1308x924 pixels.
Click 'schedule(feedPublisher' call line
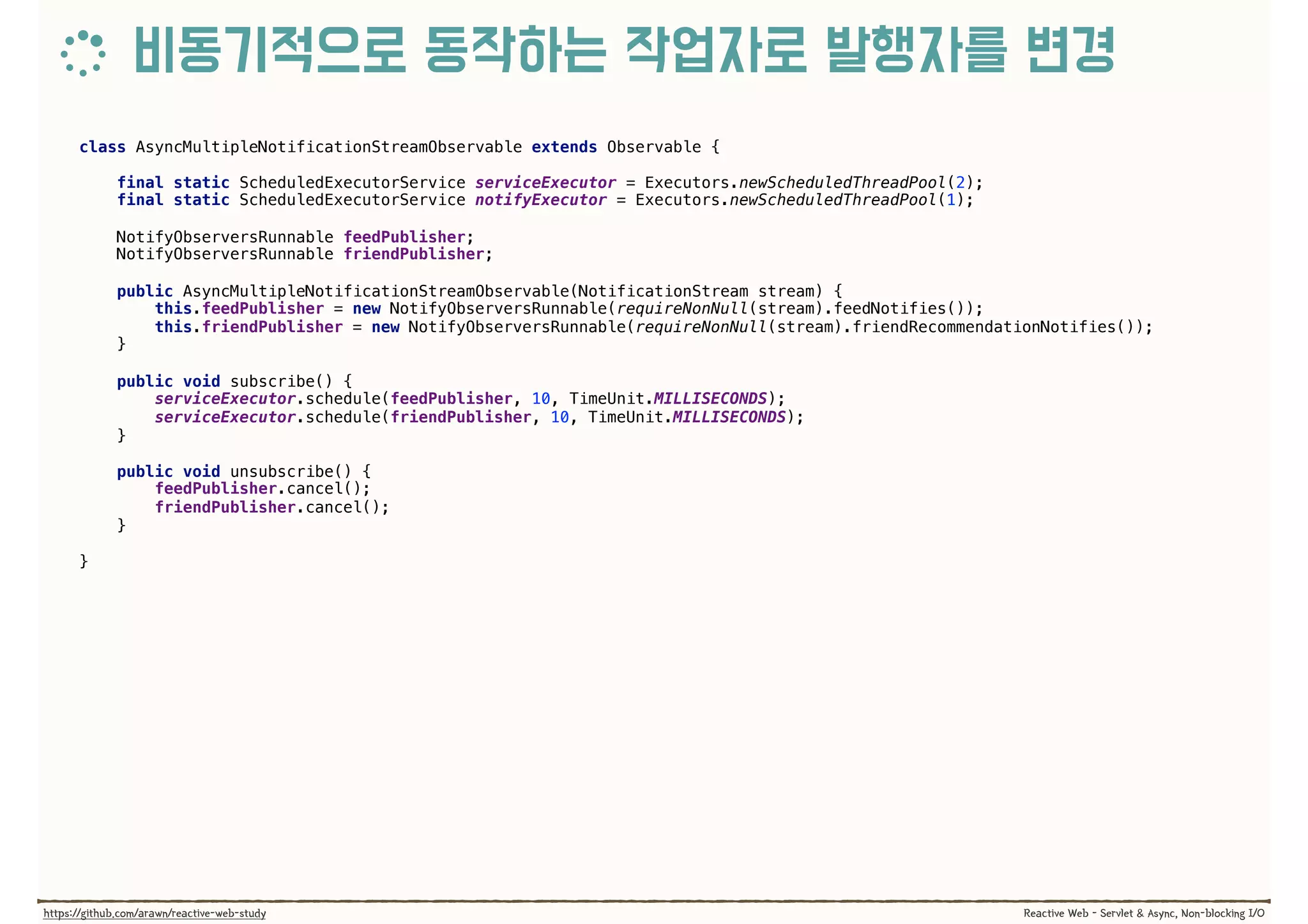[470, 399]
